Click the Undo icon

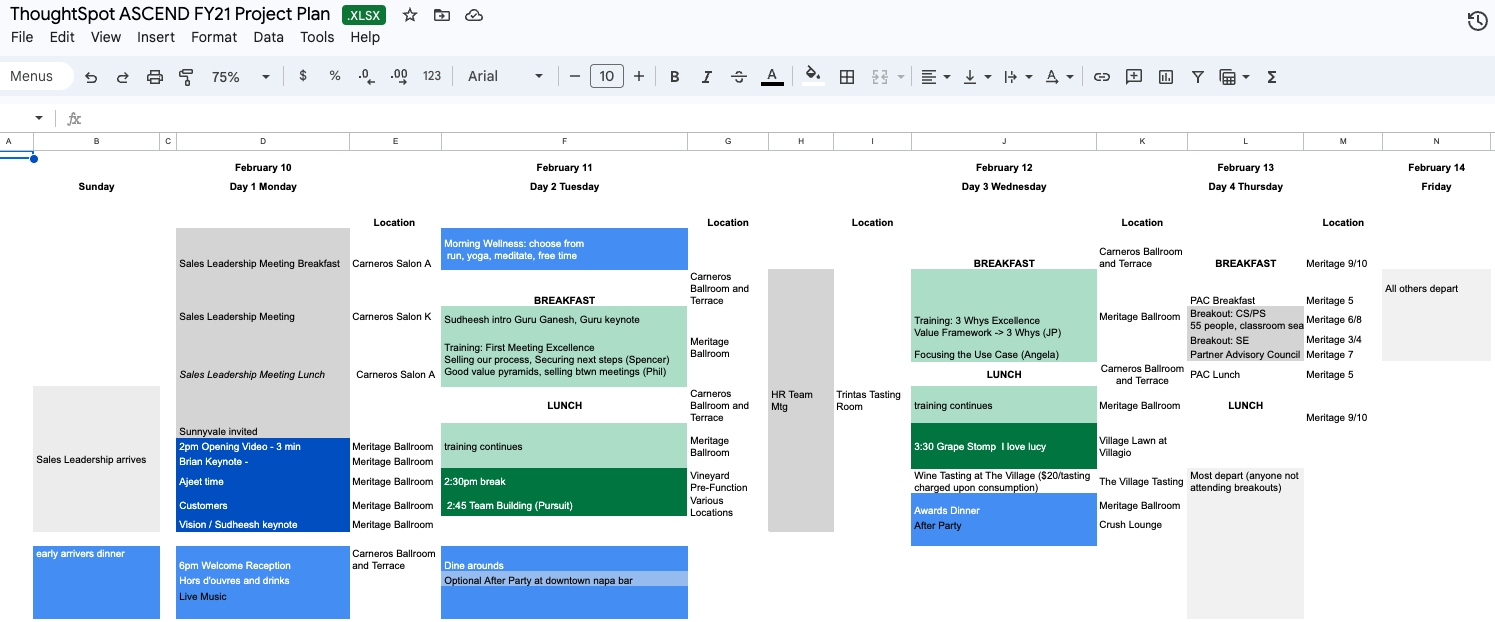[91, 77]
